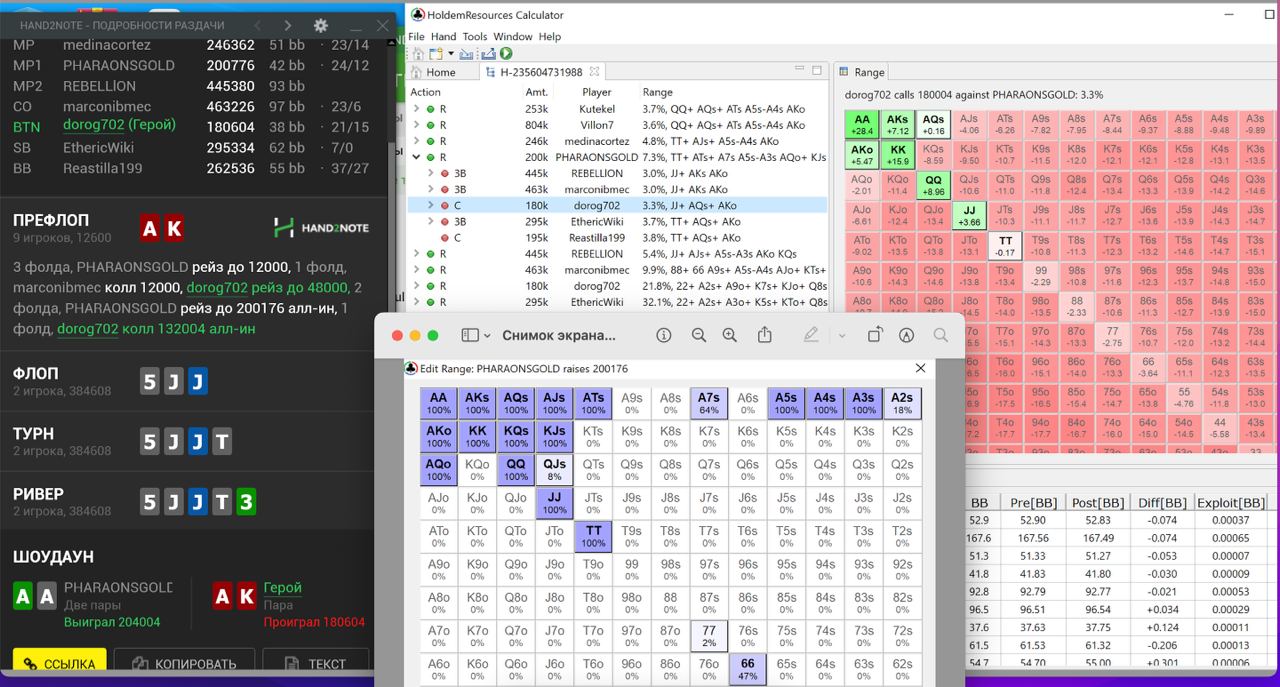Viewport: 1280px width, 687px height.
Task: Select the dorog702 call 180k tree row
Action: (618, 205)
